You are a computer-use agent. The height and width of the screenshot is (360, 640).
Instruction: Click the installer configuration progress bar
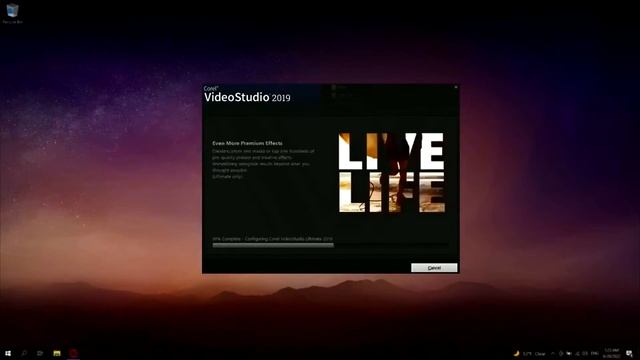click(x=330, y=245)
